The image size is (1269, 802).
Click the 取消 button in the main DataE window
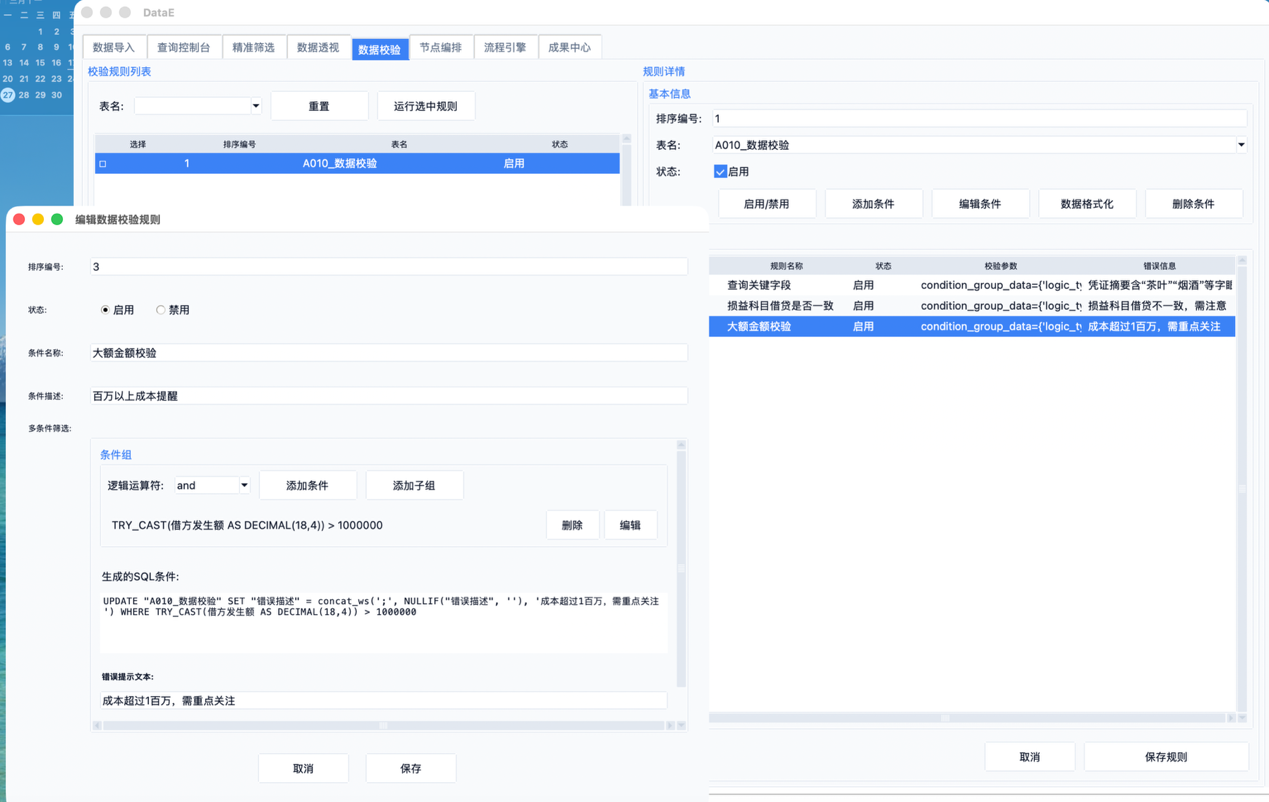[x=1030, y=757]
